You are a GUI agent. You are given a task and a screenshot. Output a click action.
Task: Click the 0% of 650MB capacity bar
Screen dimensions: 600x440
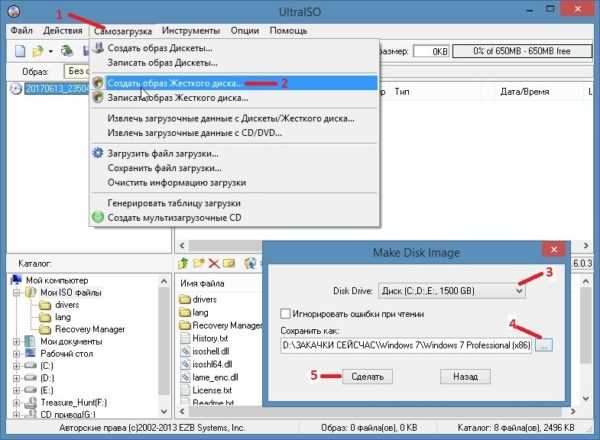coord(522,51)
